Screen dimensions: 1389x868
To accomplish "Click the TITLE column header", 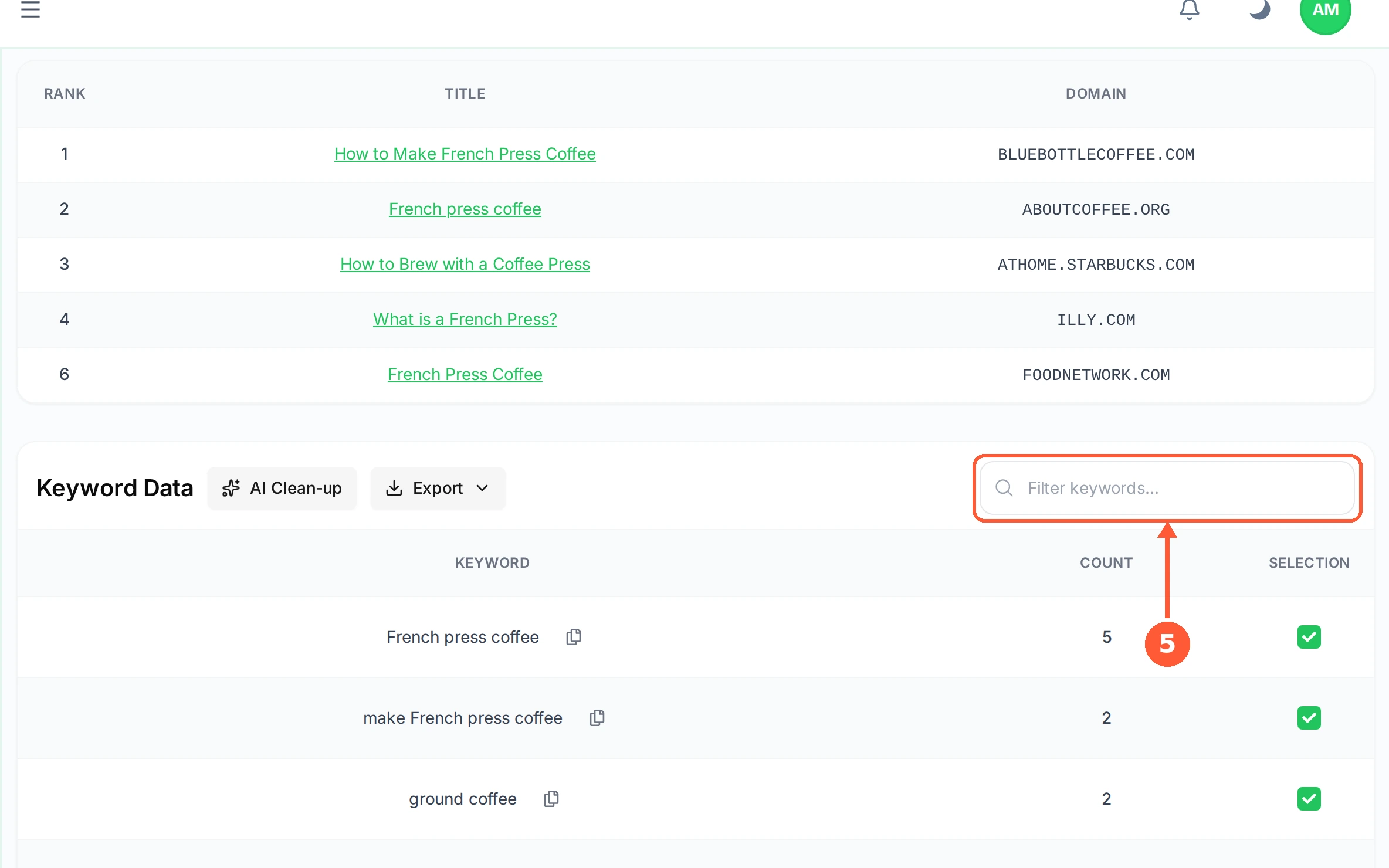I will coord(465,94).
